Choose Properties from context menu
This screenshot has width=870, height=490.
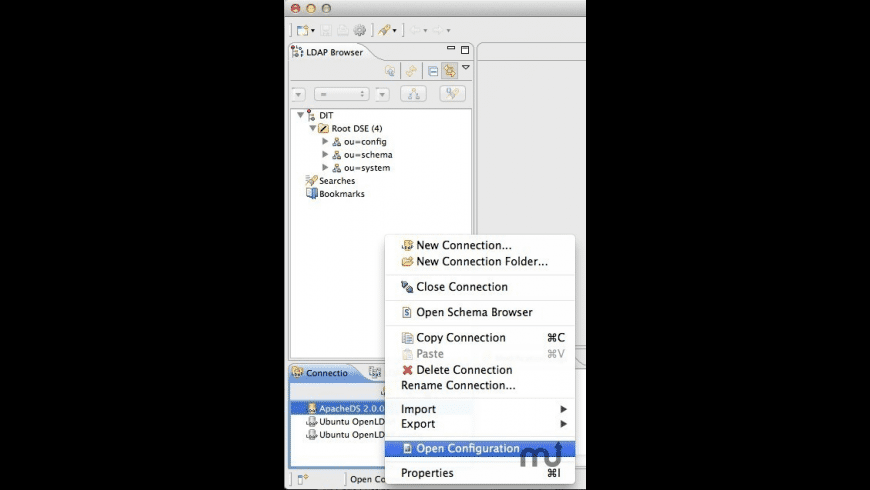pyautogui.click(x=479, y=473)
